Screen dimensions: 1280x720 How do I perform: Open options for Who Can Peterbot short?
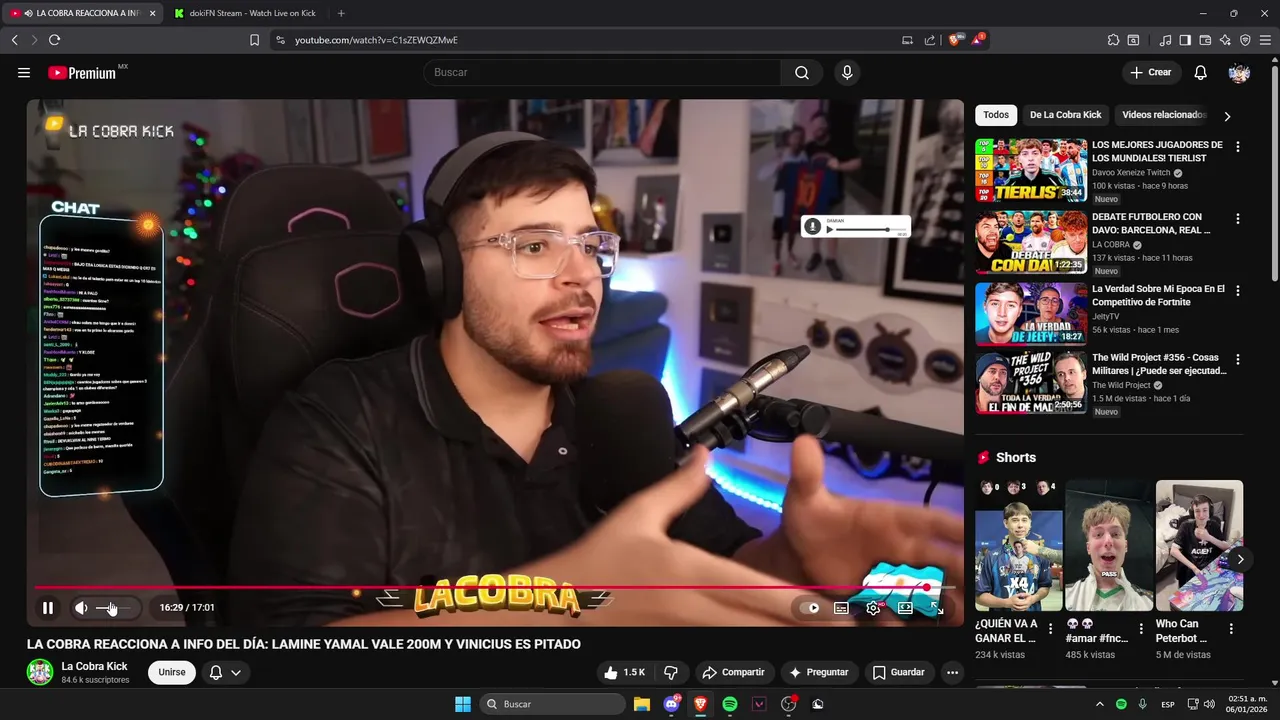click(1231, 629)
